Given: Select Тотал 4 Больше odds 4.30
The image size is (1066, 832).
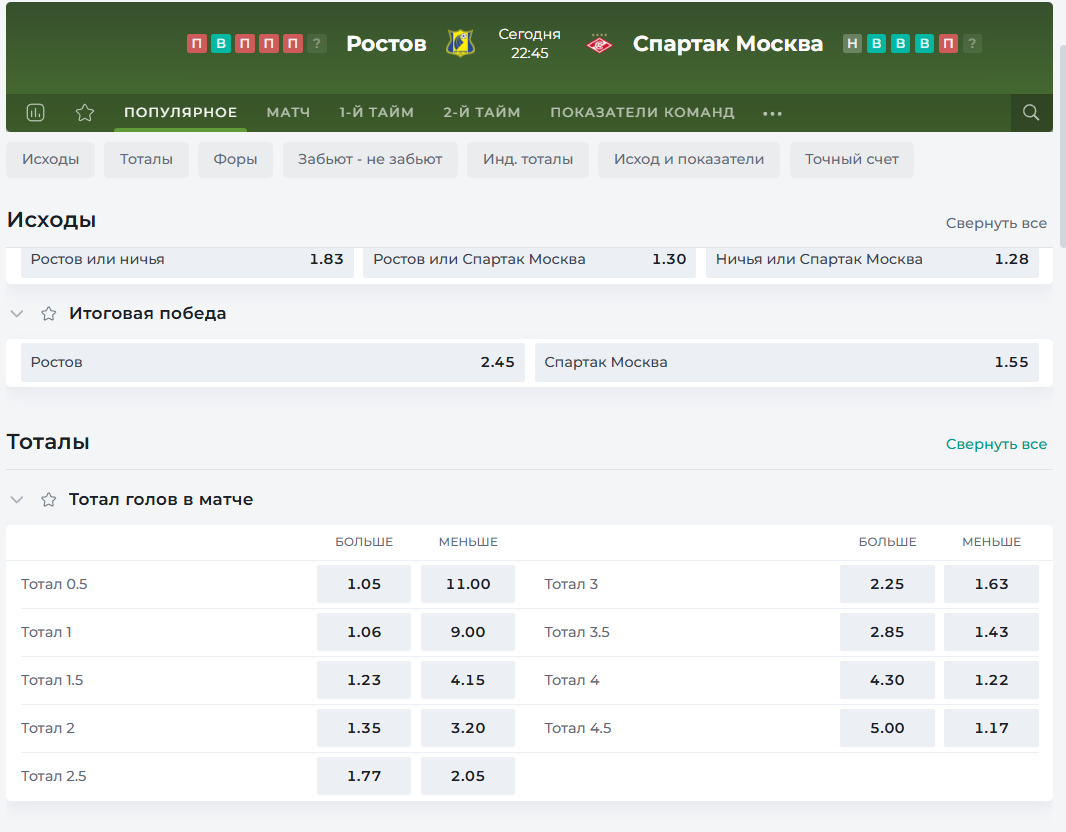Looking at the screenshot, I should [x=887, y=680].
